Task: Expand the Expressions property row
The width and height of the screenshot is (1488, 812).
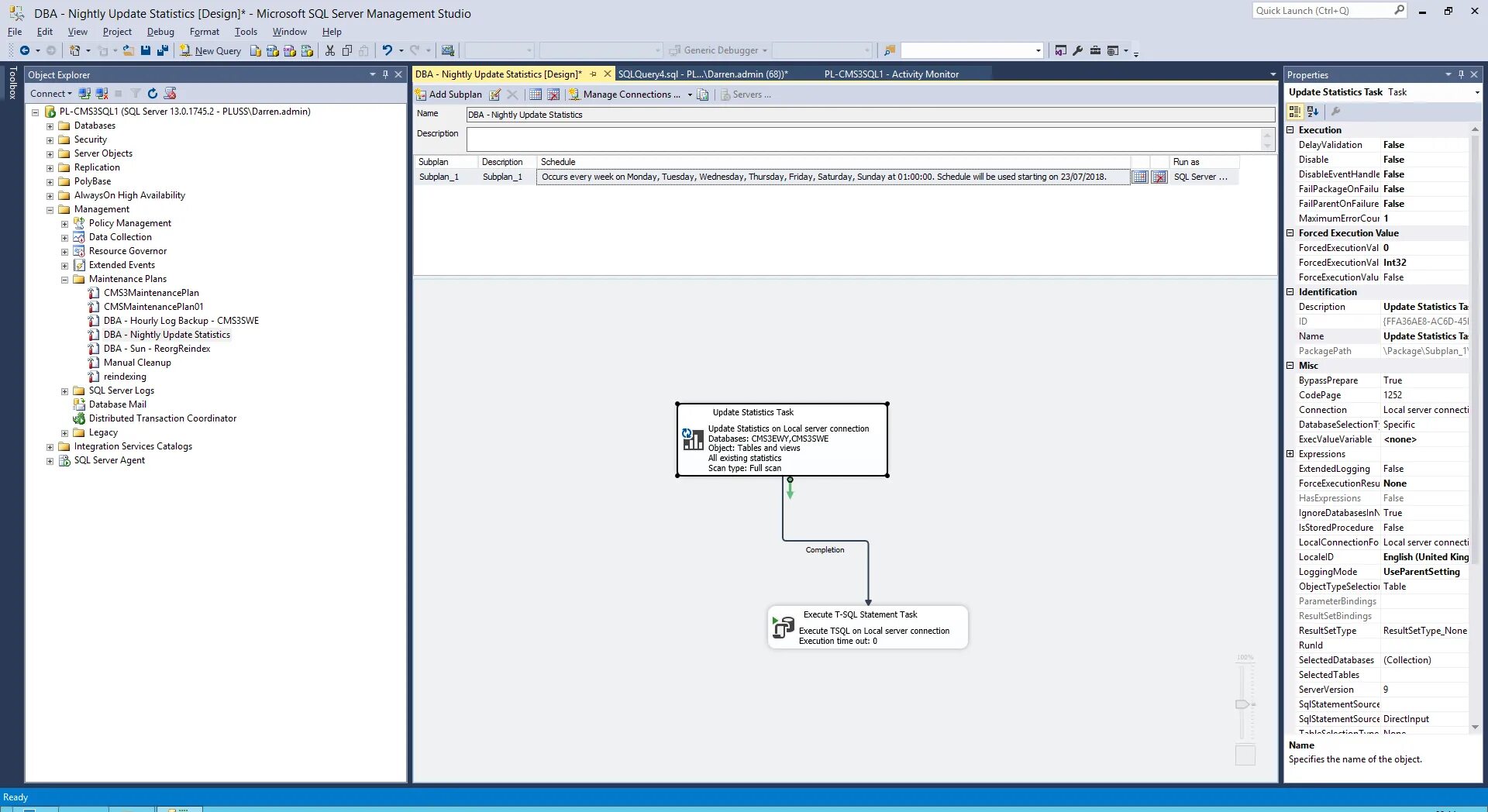Action: click(x=1290, y=454)
